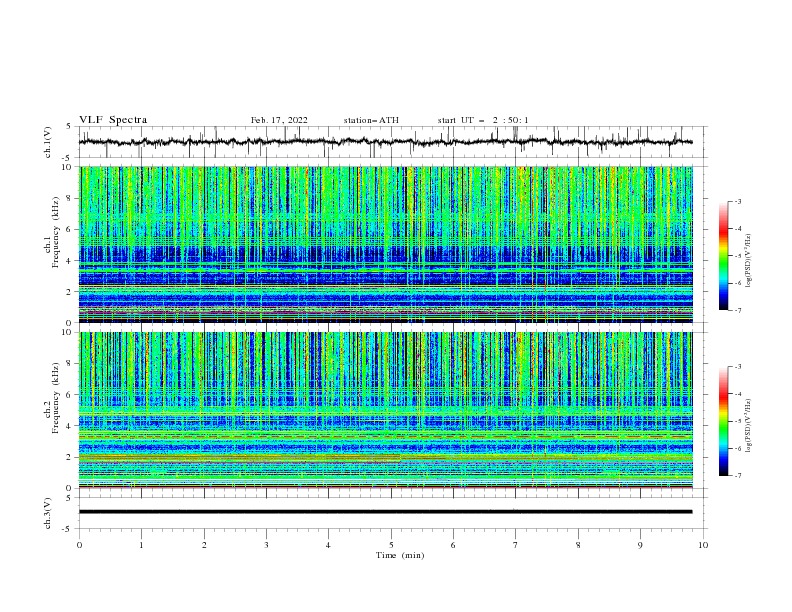
Task: Click the ch.3 flat voltage trace
Action: (x=386, y=512)
